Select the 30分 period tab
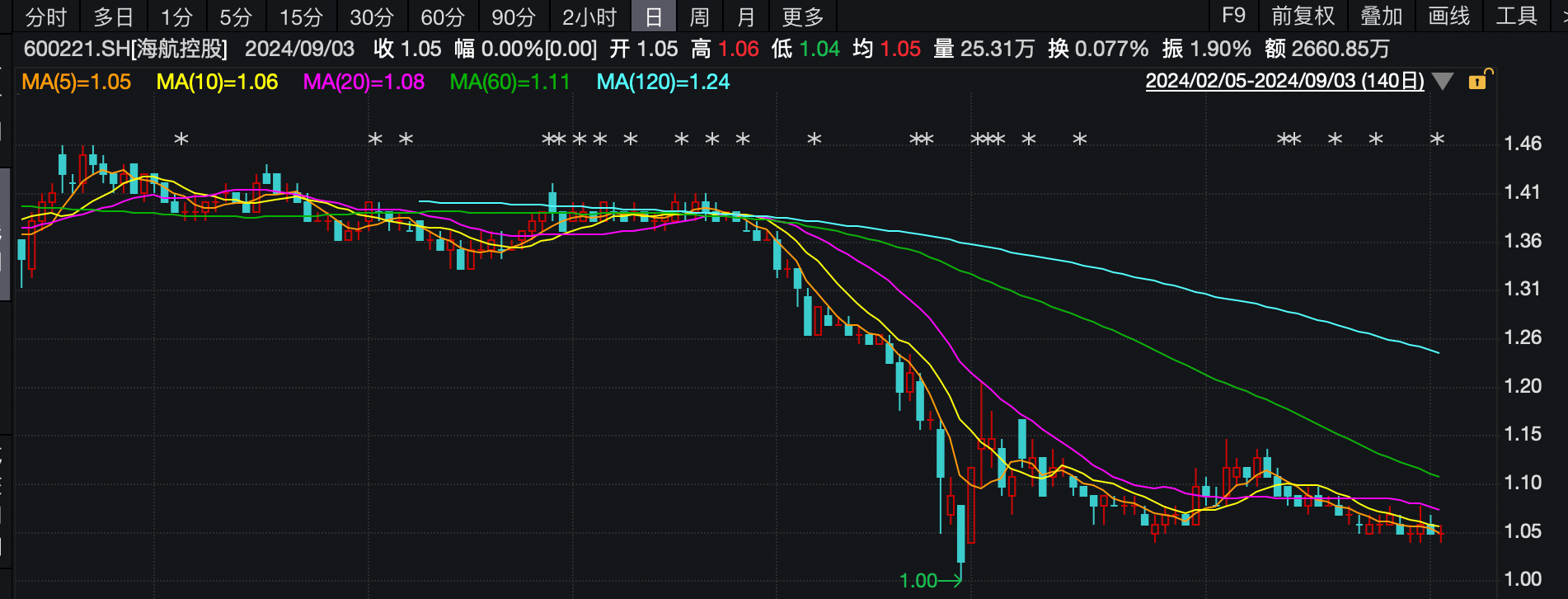The width and height of the screenshot is (1568, 599). [x=372, y=17]
